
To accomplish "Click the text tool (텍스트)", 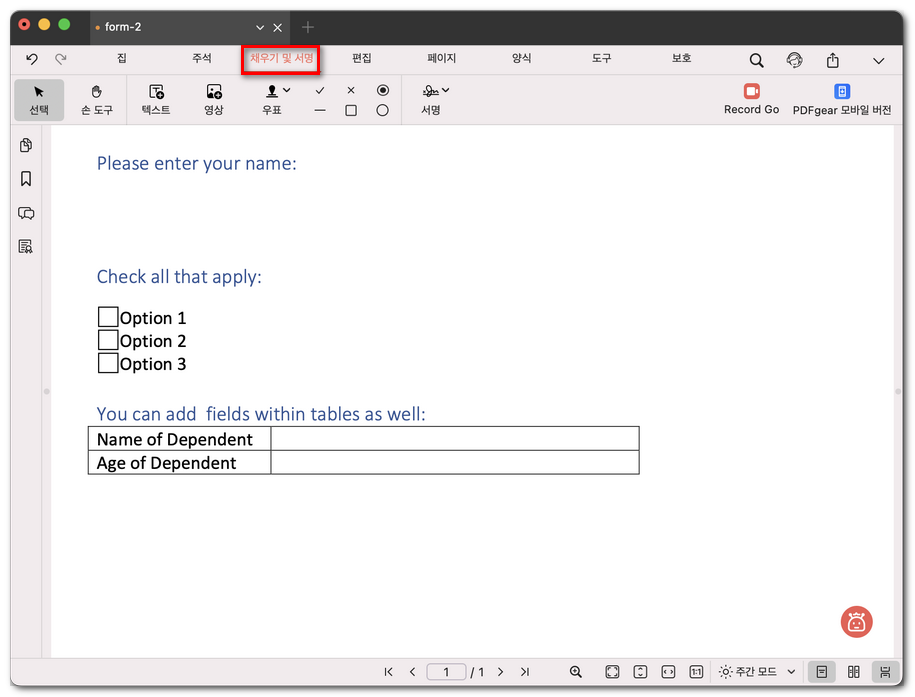I will pos(156,99).
